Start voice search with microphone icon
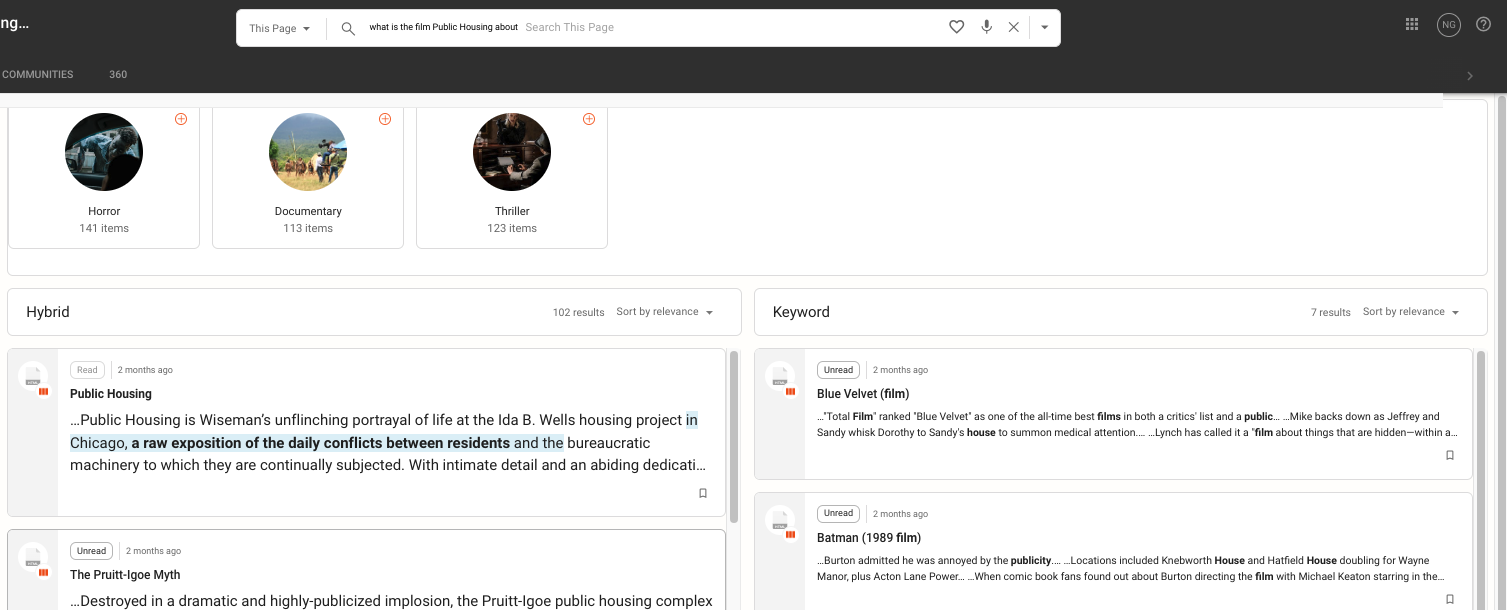Viewport: 1507px width, 610px height. [986, 27]
